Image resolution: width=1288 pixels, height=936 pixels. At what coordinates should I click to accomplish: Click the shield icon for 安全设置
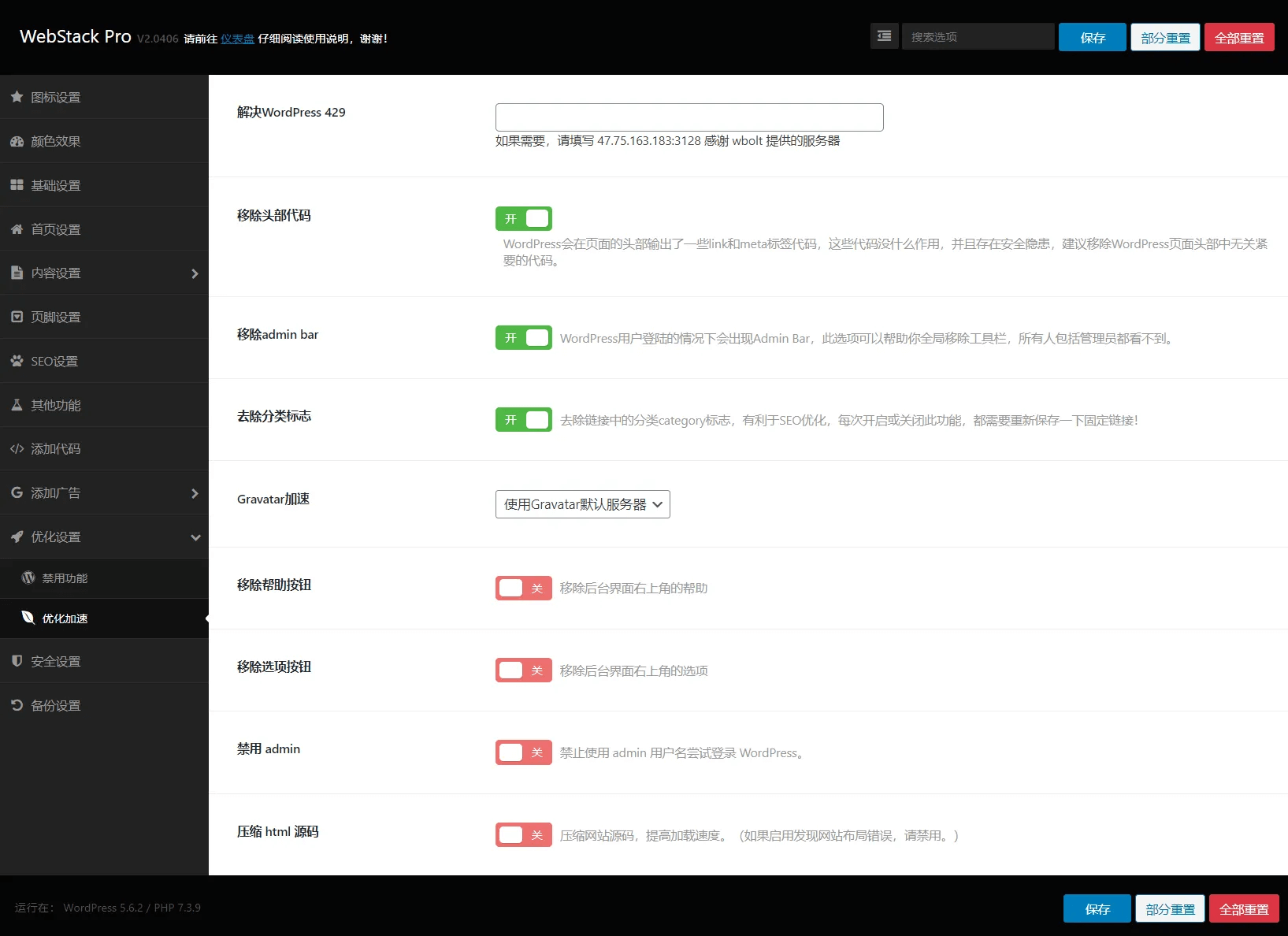tap(17, 661)
